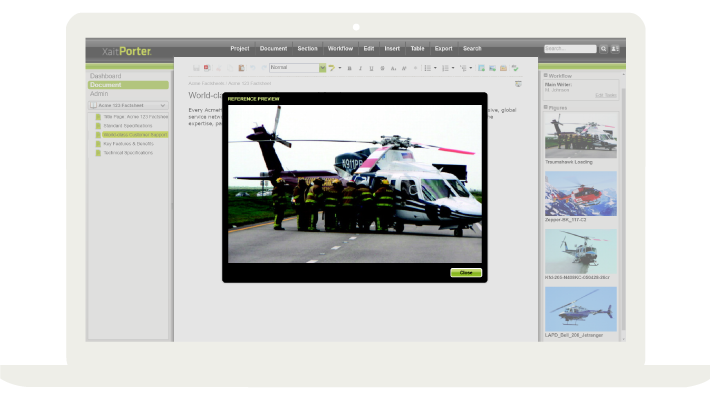The image size is (710, 399).
Task: Toggle italic formatting
Action: point(360,68)
